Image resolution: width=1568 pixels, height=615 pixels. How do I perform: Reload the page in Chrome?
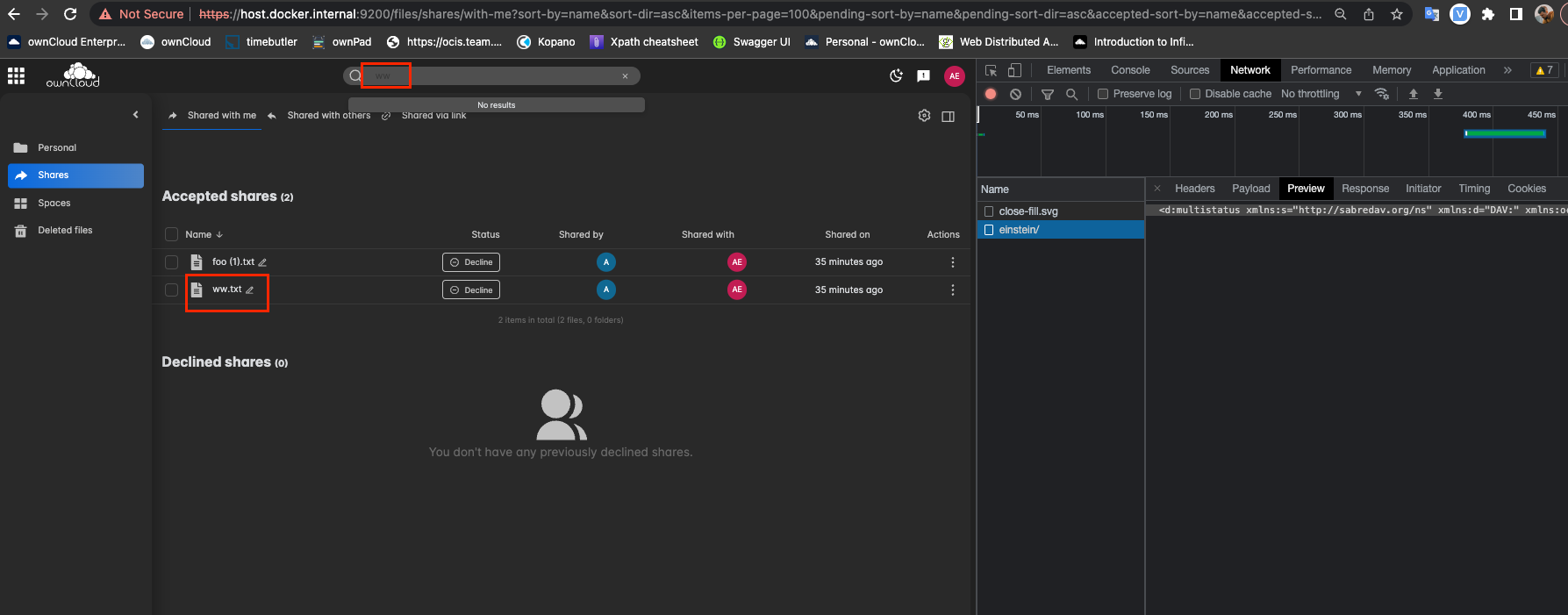click(x=70, y=14)
